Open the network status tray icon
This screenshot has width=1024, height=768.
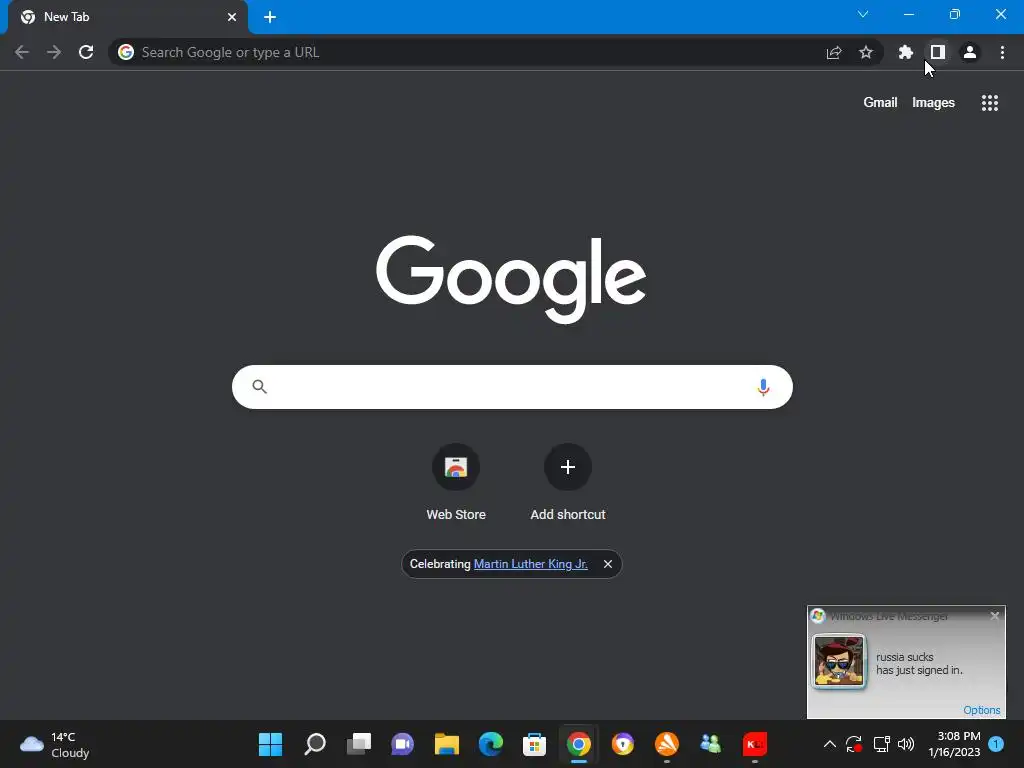click(x=882, y=744)
